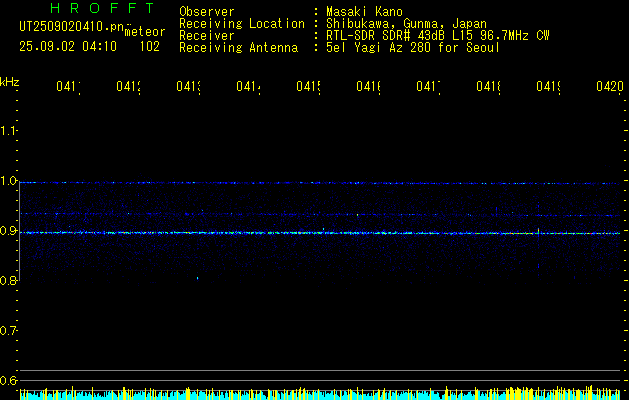Select the antenna text 5el Yagi Az 280 for Seoul
This screenshot has width=629, height=400.
point(413,48)
